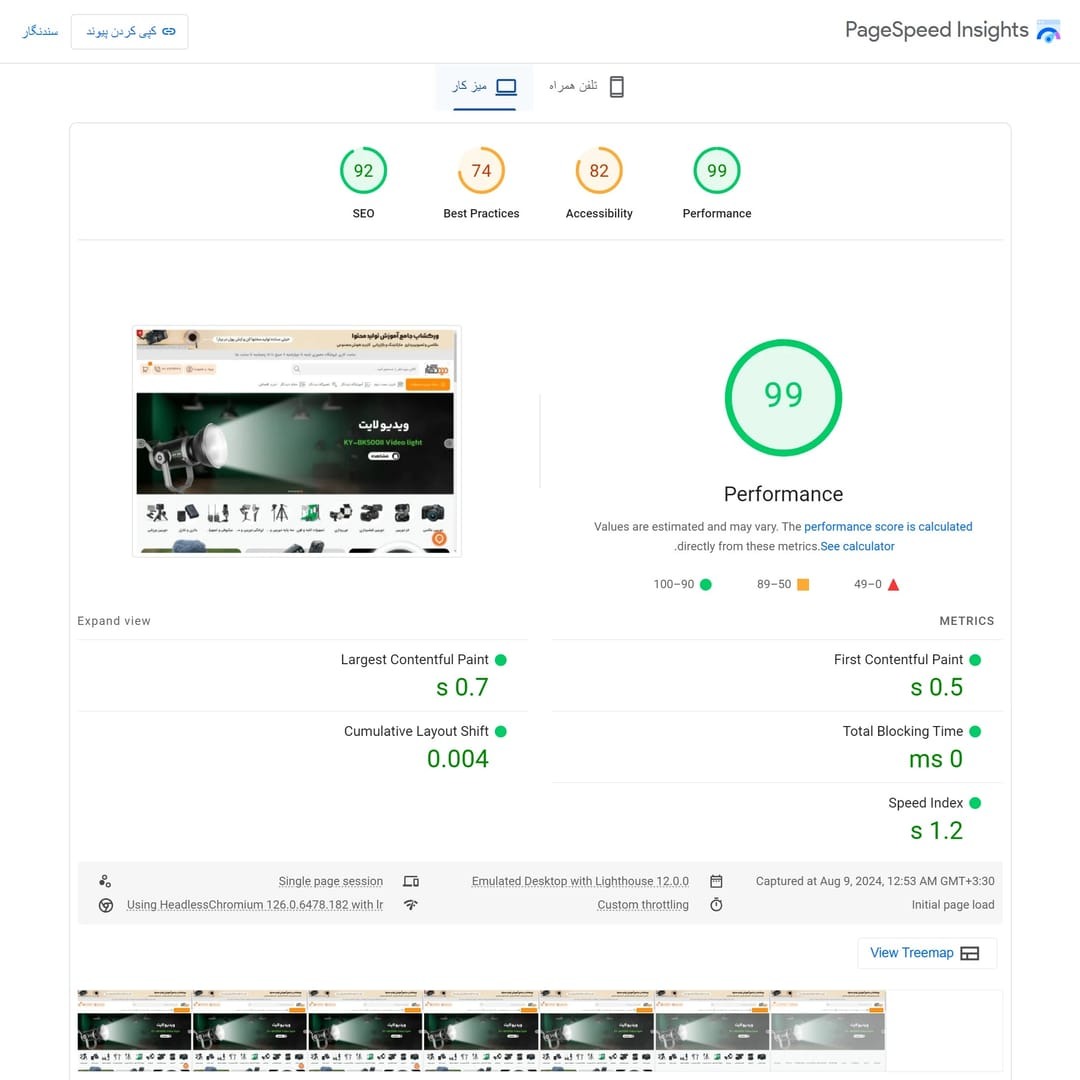Click the stopwatch icon beside Initial page load
The width and height of the screenshot is (1080, 1080).
[x=716, y=905]
